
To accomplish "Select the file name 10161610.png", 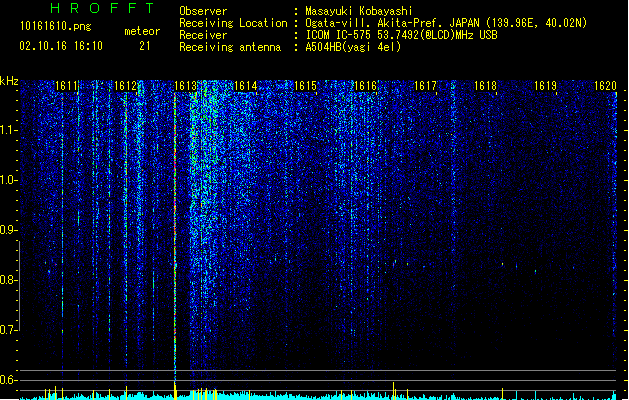I will pos(56,26).
